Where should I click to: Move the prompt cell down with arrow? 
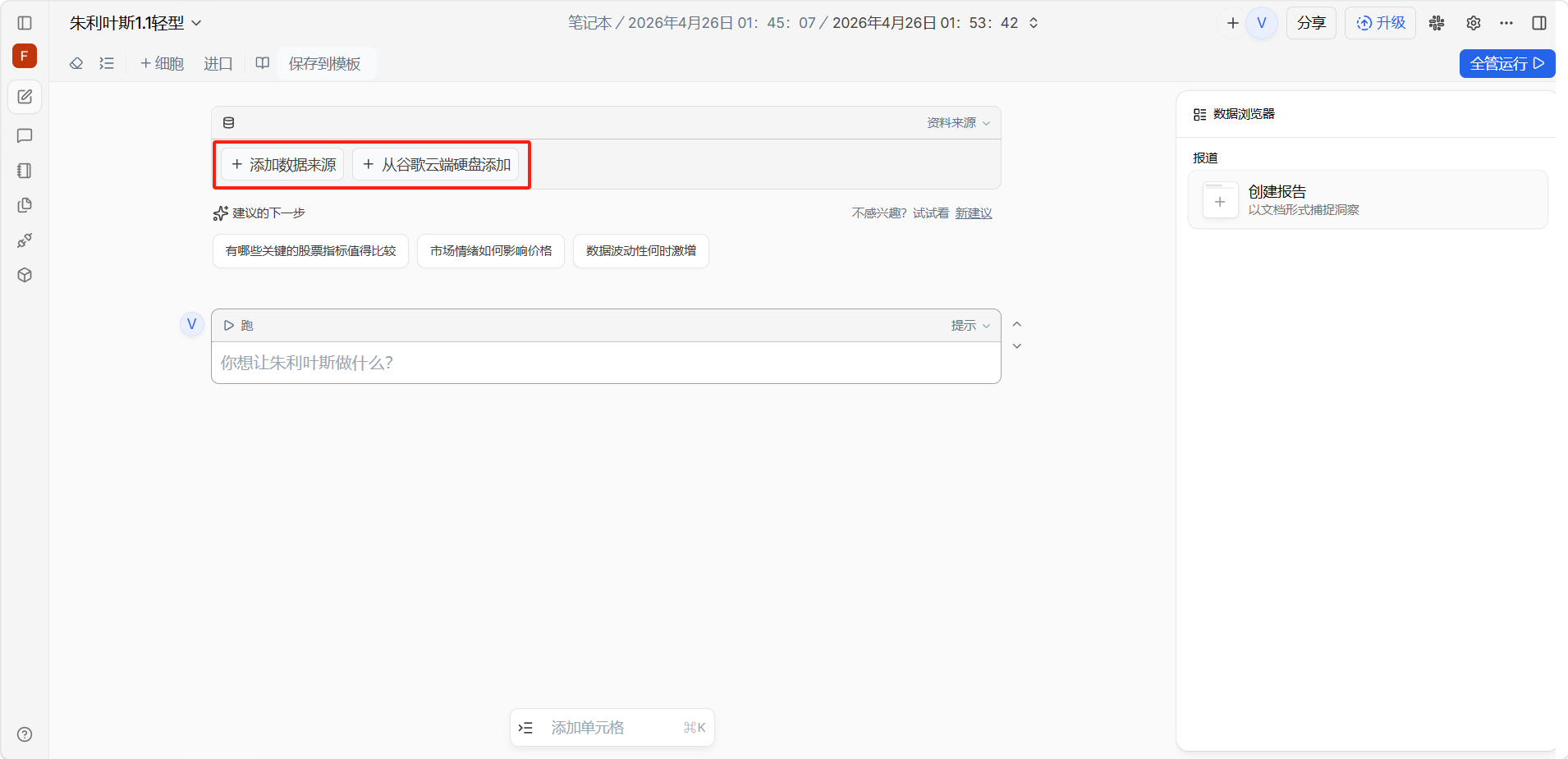(x=1017, y=346)
